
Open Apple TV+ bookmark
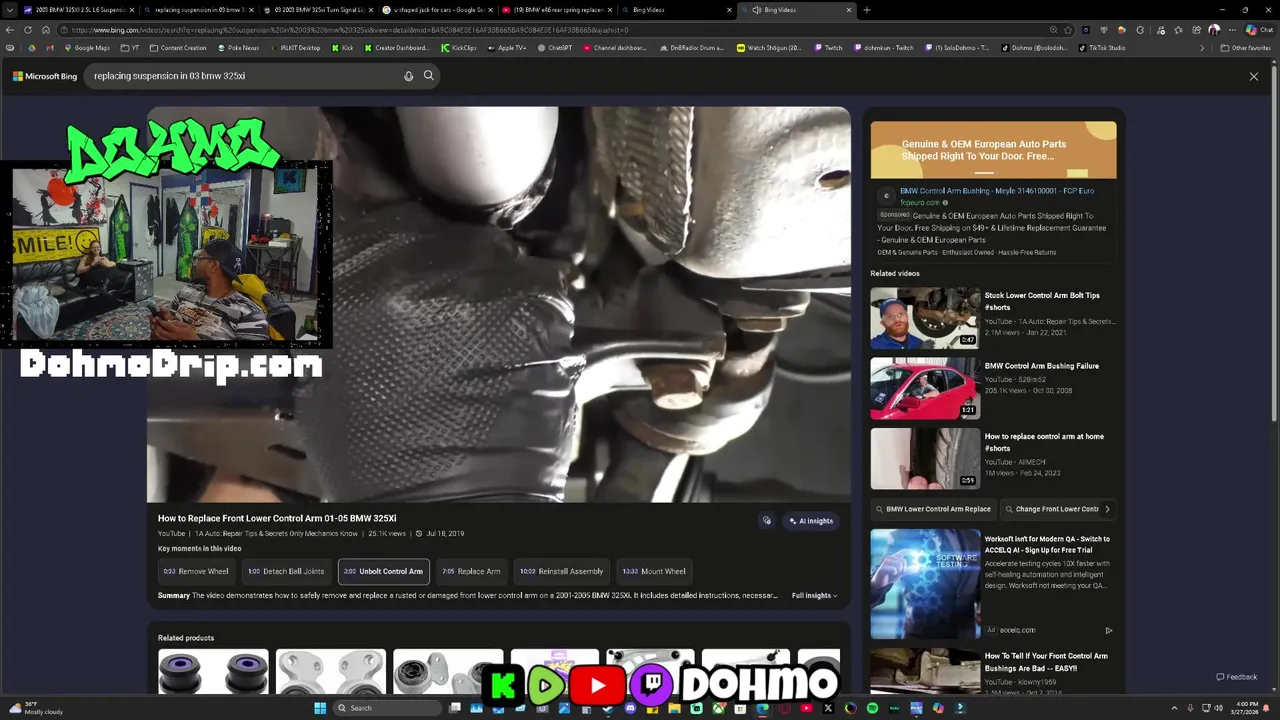(x=506, y=48)
